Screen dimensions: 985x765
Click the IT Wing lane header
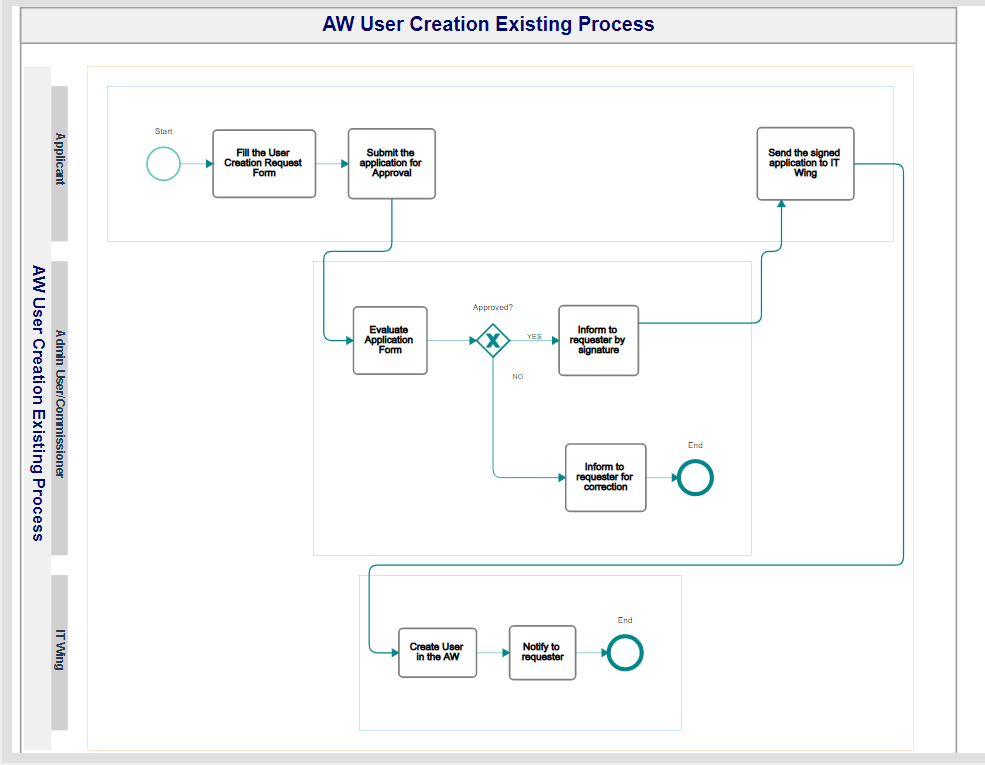coord(59,652)
